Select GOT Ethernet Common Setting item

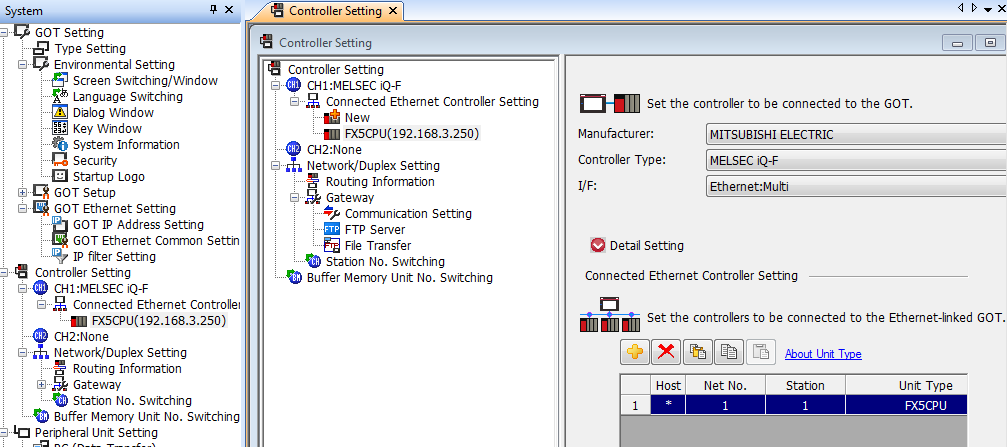point(156,241)
